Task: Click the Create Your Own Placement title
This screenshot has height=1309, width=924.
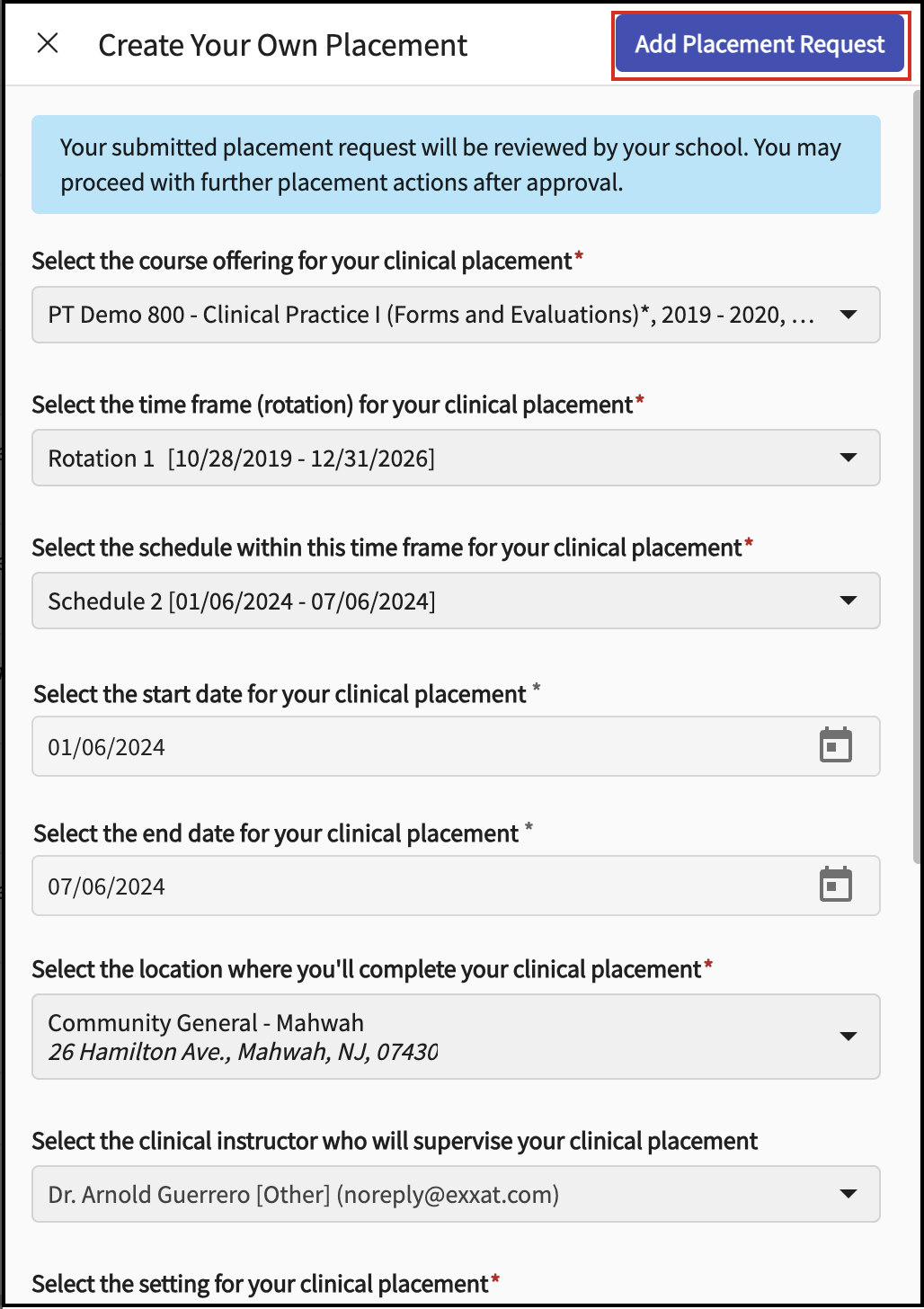Action: [x=282, y=45]
